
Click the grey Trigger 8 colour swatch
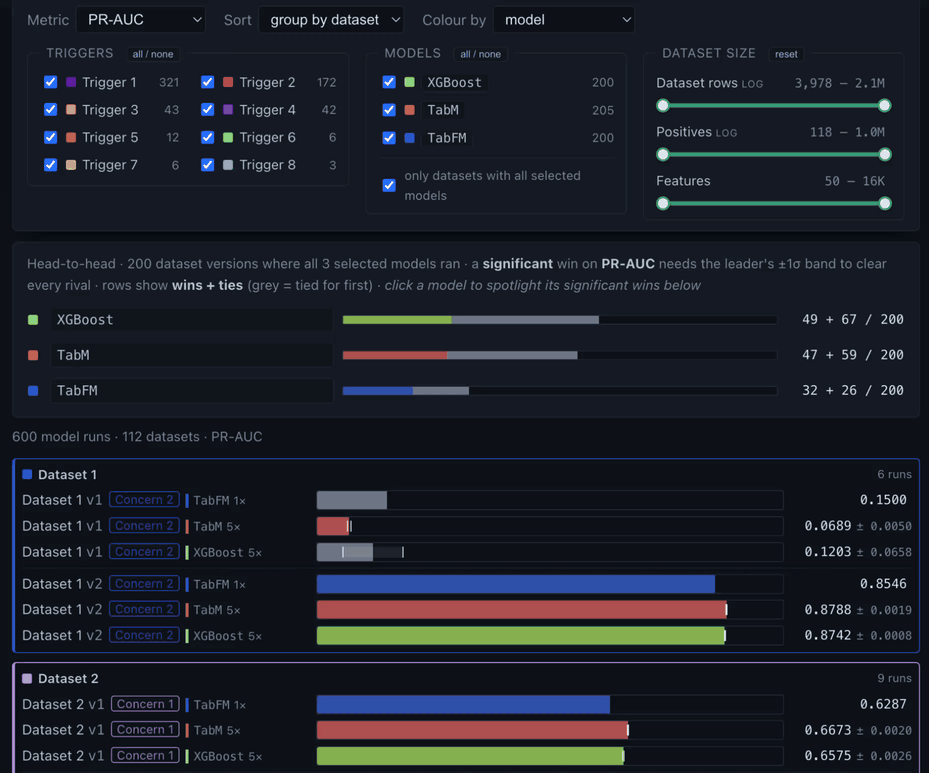[x=228, y=165]
